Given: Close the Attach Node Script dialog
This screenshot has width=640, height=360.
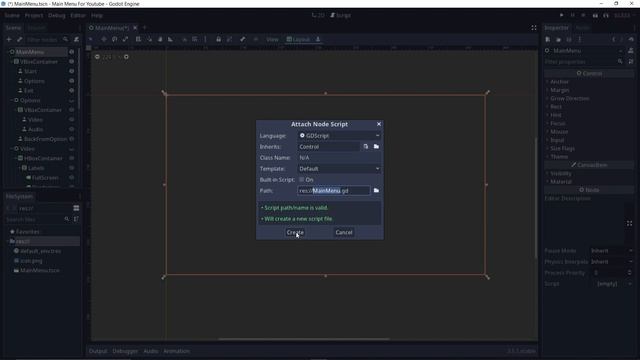Looking at the screenshot, I should [379, 124].
